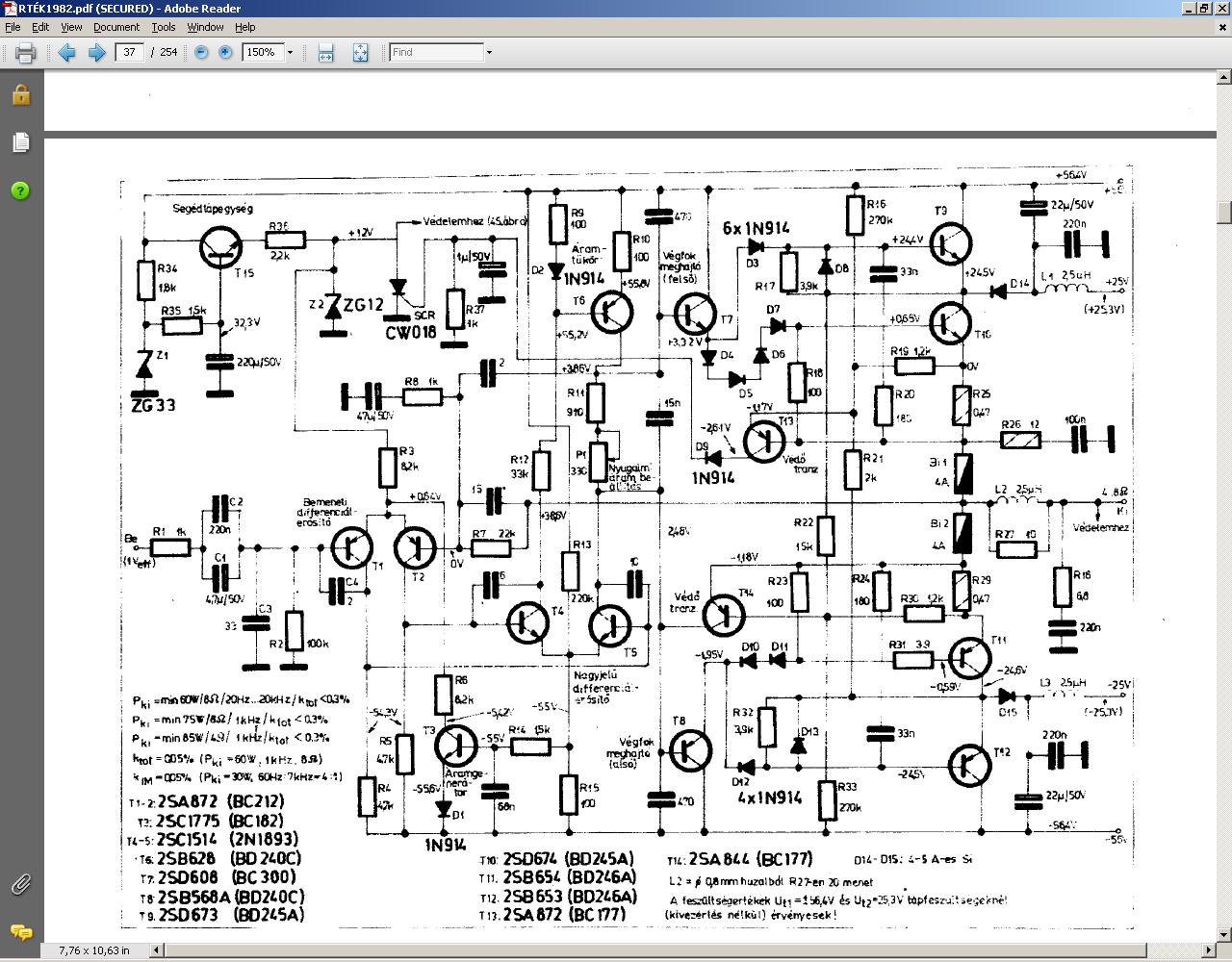The image size is (1232, 962).
Task: Click the page number field showing 37
Action: coord(129,52)
